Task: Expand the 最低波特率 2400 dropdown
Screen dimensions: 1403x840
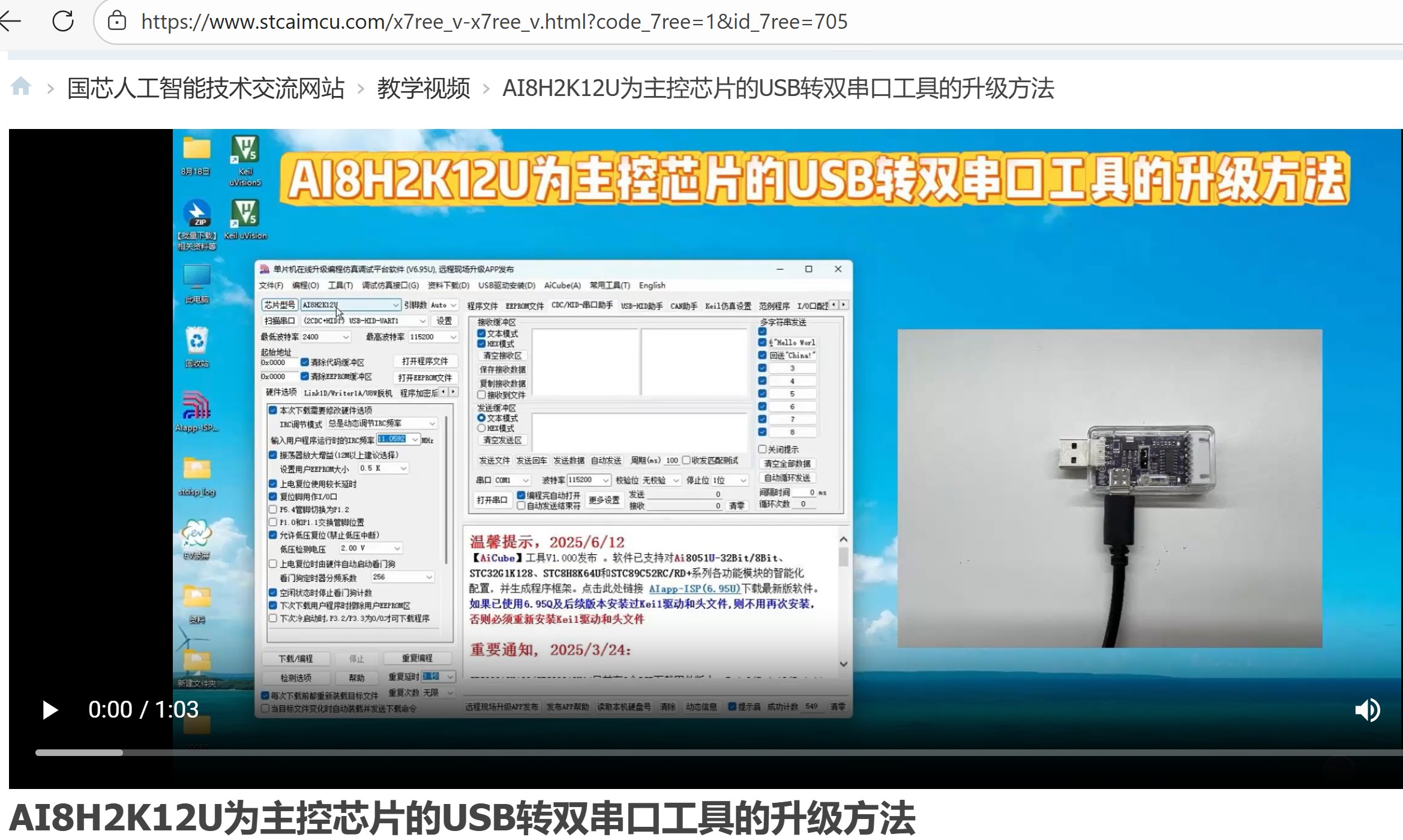Action: point(346,337)
